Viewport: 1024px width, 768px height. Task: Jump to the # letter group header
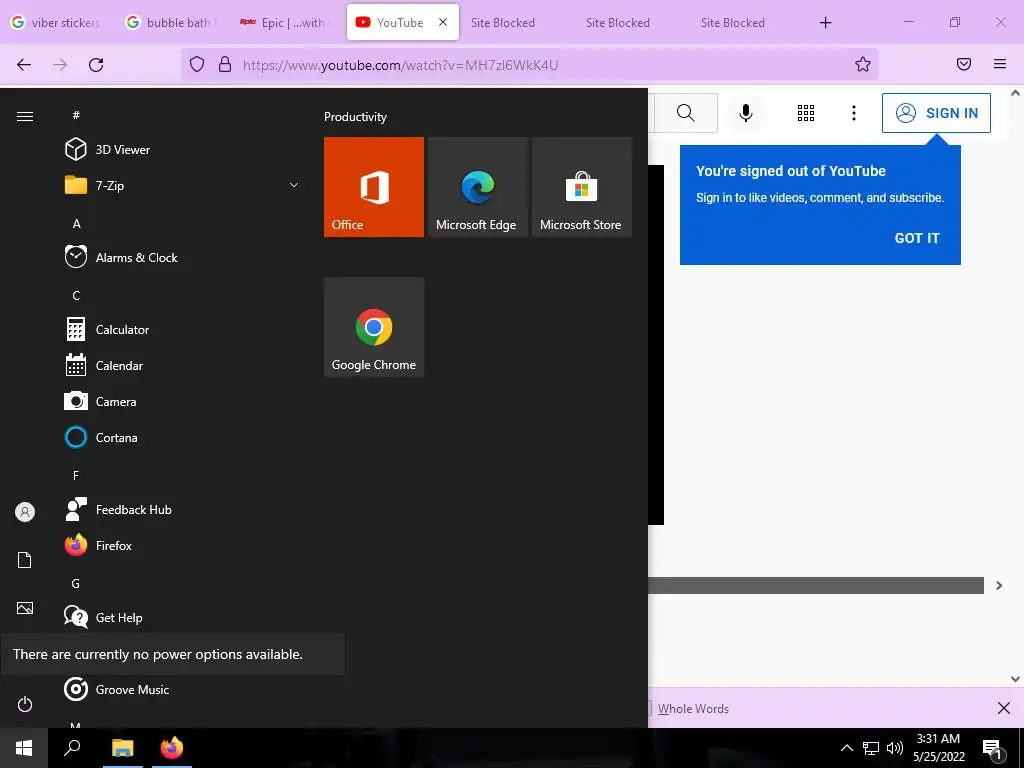(x=76, y=115)
